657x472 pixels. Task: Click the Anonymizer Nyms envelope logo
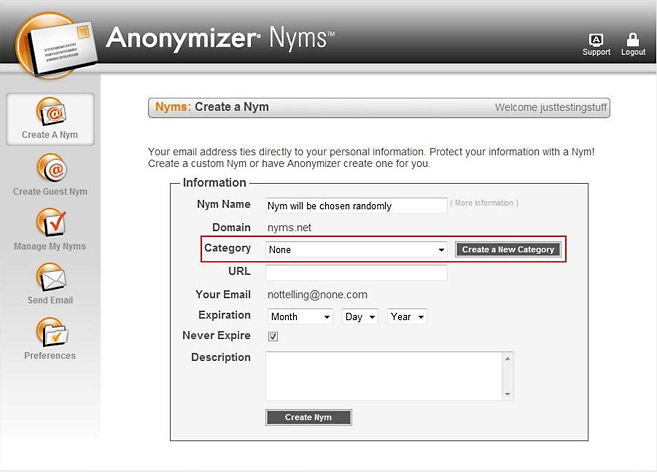53,40
